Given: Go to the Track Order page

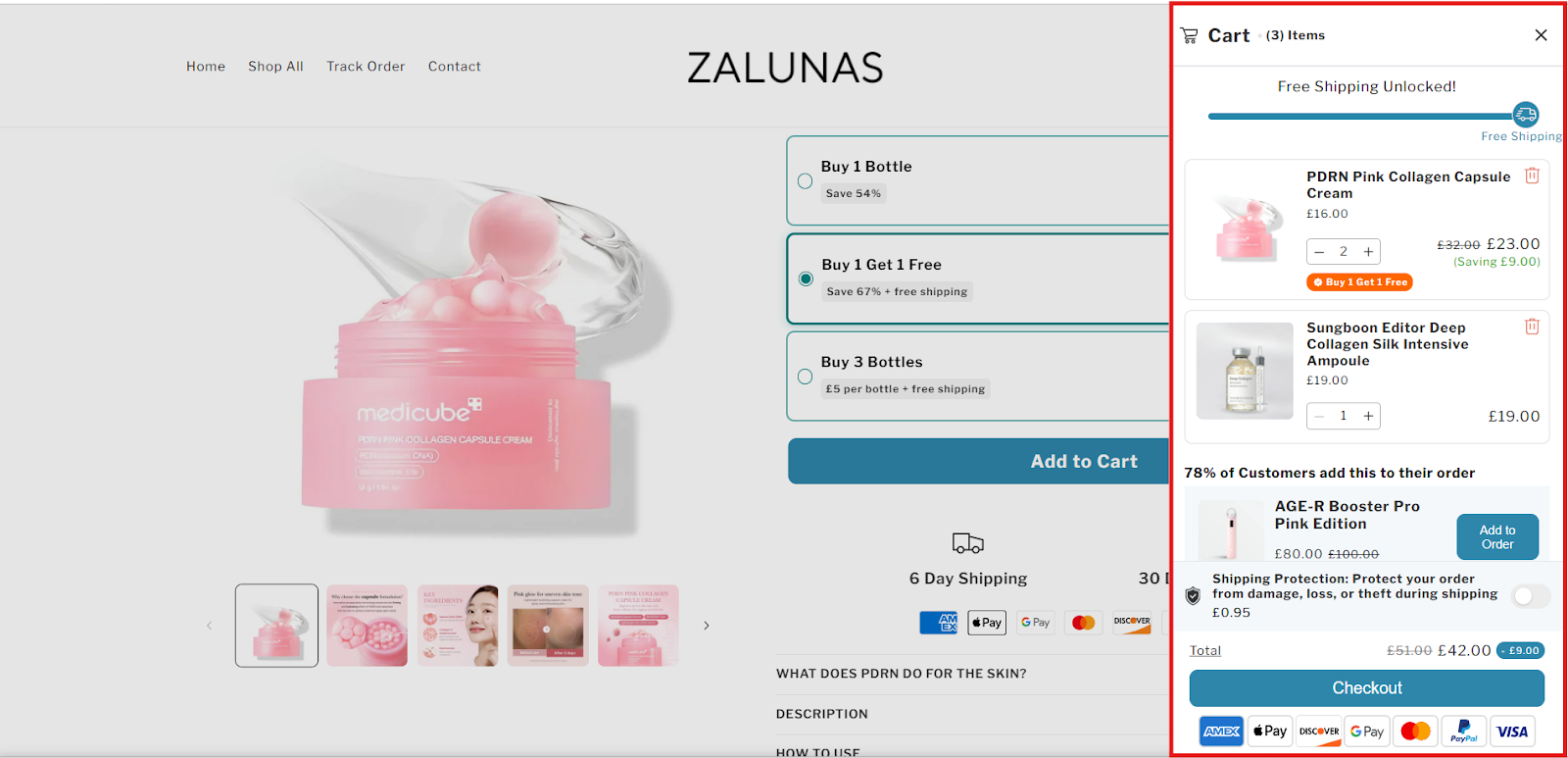Looking at the screenshot, I should click(366, 67).
